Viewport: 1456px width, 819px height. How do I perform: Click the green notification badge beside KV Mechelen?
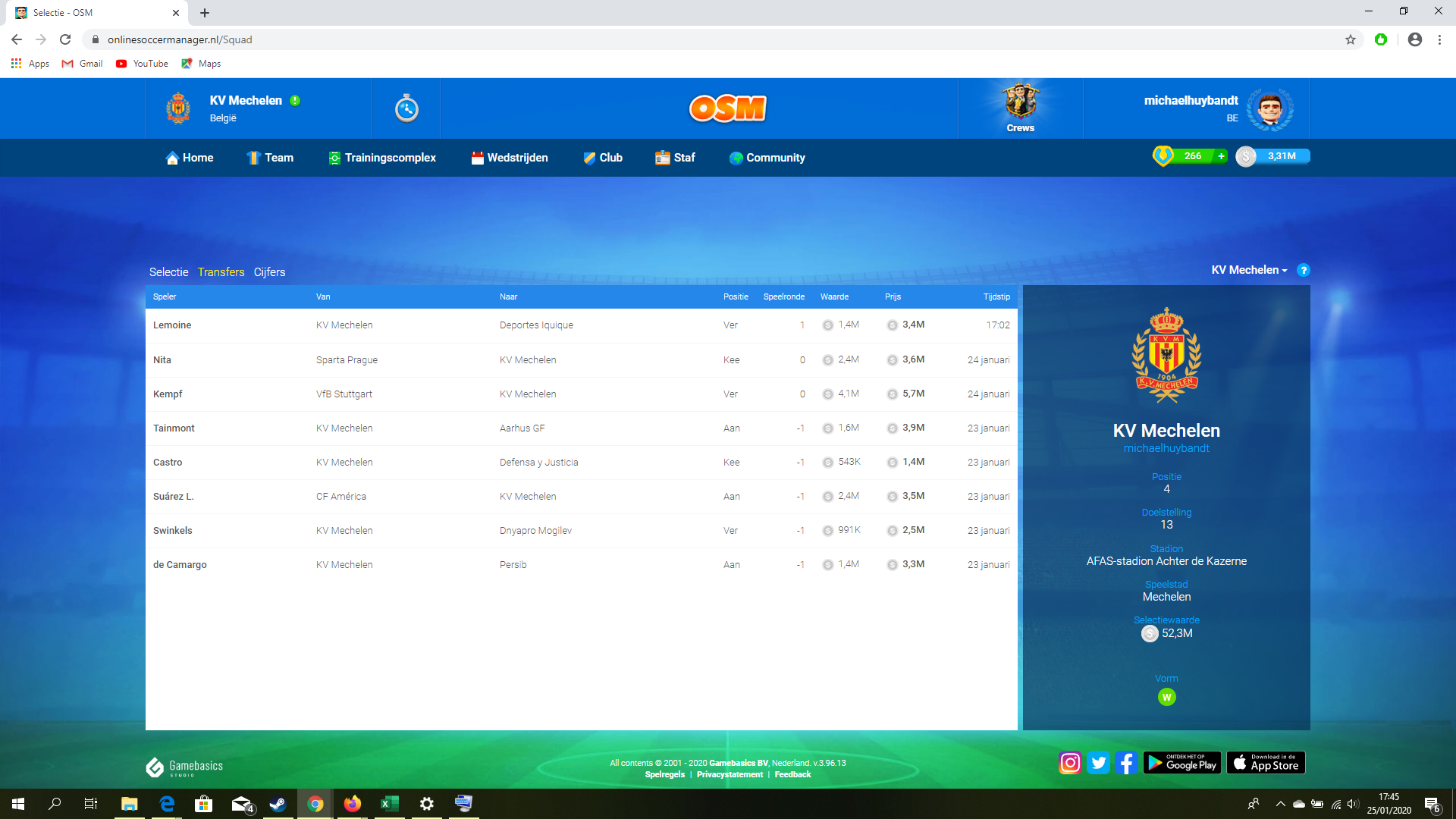point(295,101)
